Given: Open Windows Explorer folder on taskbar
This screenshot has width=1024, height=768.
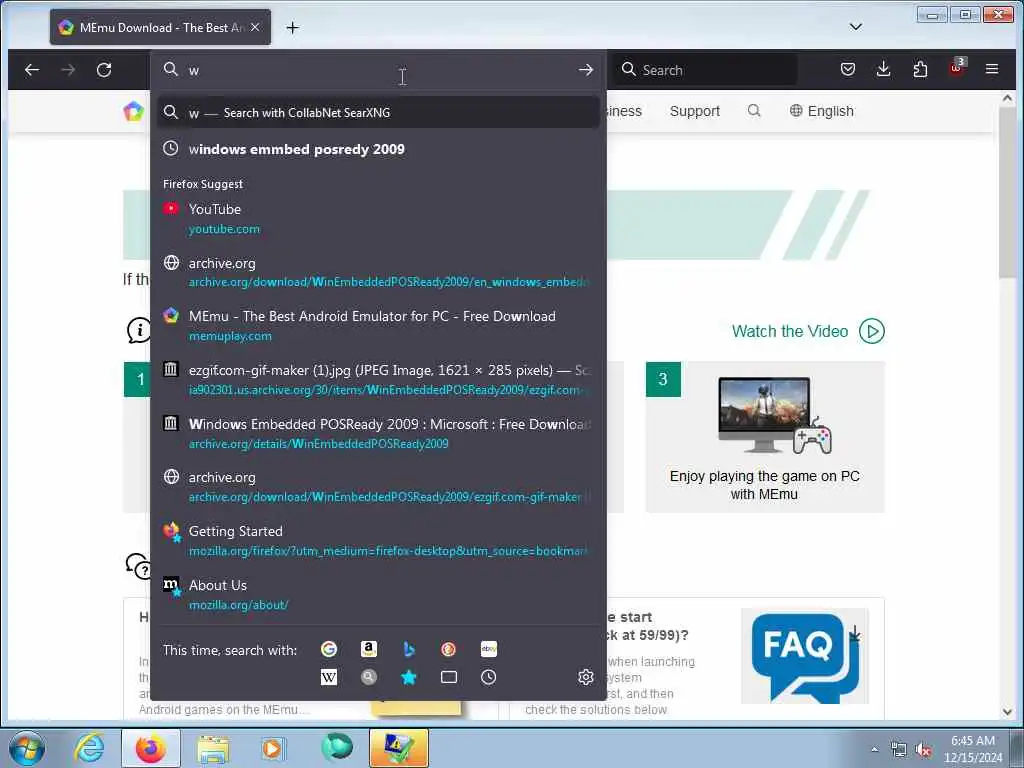Looking at the screenshot, I should [x=213, y=749].
